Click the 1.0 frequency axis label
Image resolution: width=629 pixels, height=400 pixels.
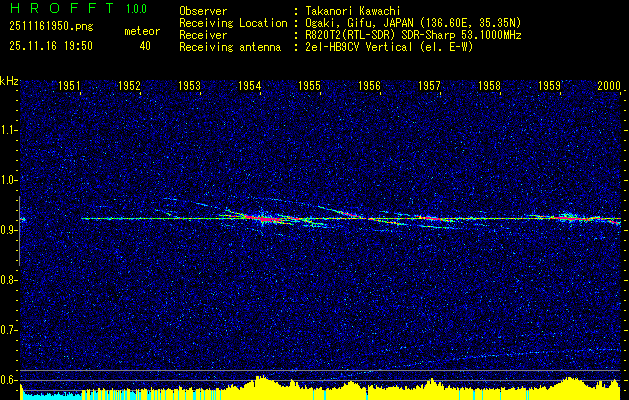9,180
